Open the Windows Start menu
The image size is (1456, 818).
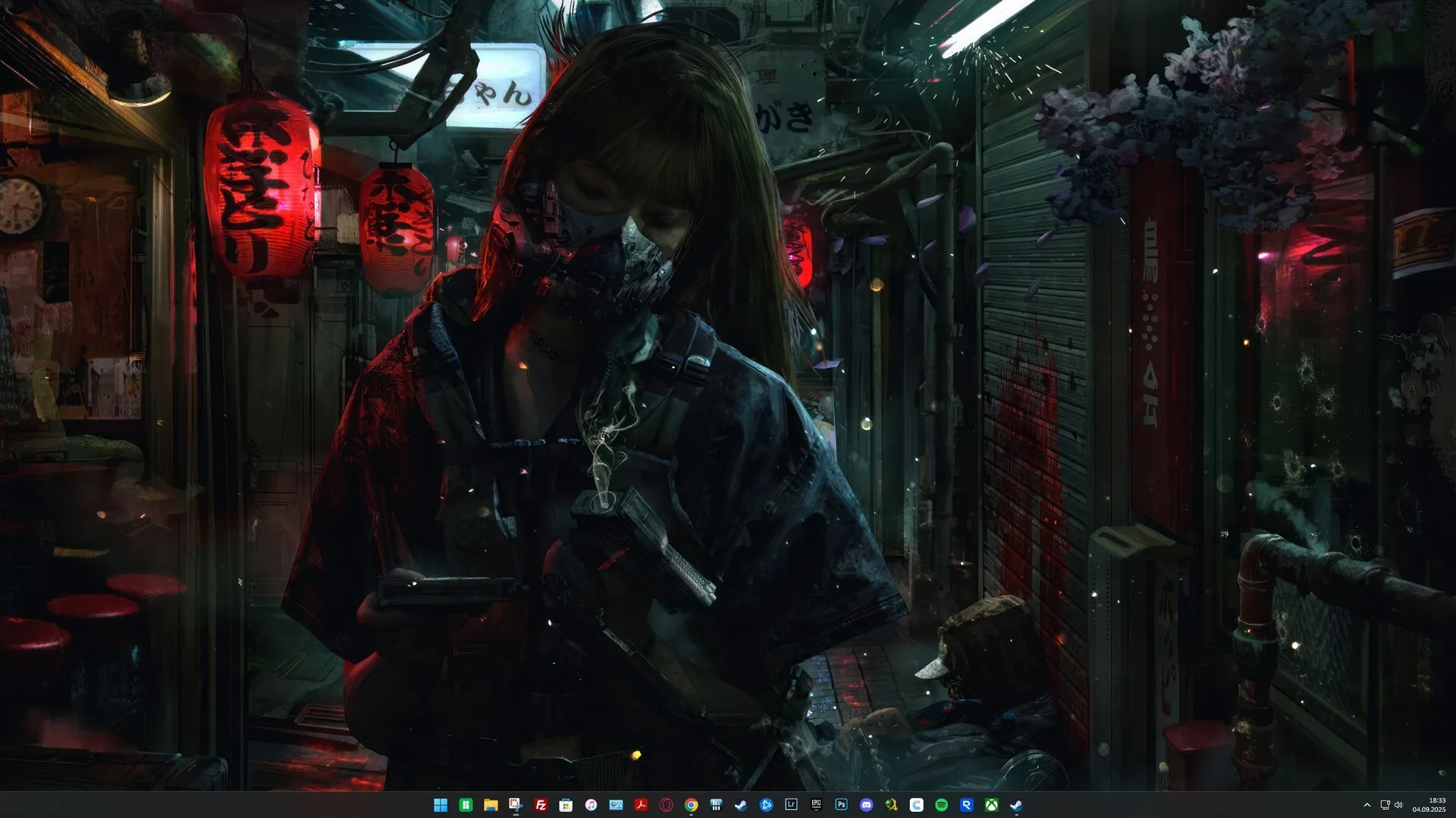click(440, 805)
